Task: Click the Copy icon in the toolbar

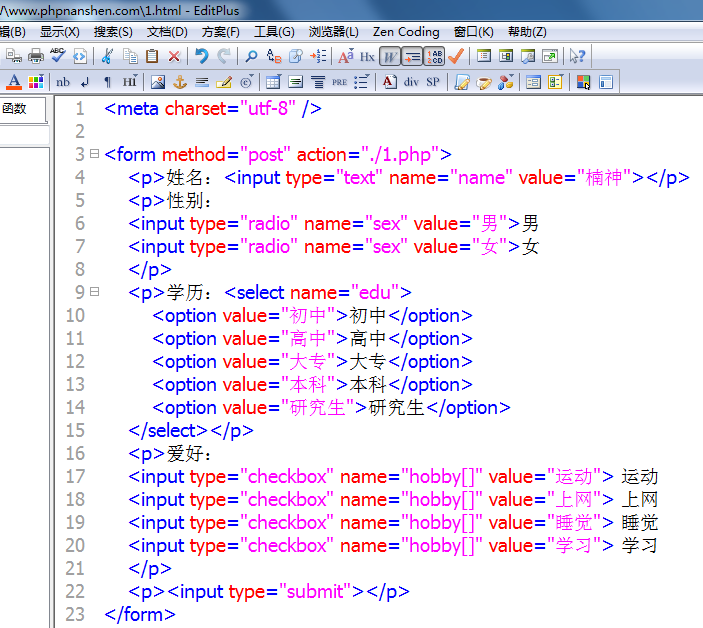Action: pyautogui.click(x=130, y=56)
